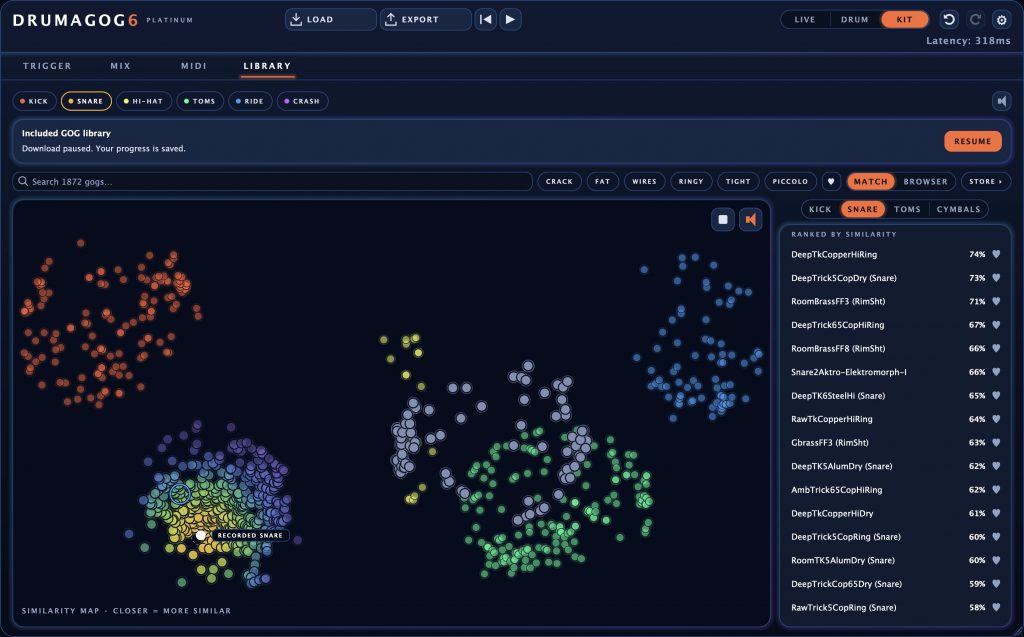Click the heart next to Snare2Aktro-Elektromorph-I
1024x637 pixels.
click(996, 372)
